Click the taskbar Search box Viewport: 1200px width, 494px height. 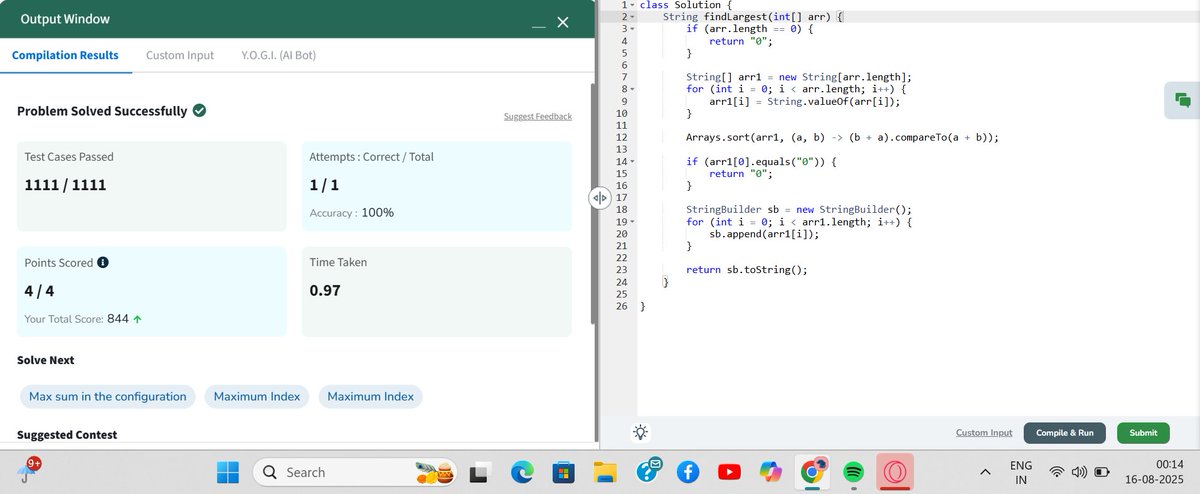[x=354, y=472]
